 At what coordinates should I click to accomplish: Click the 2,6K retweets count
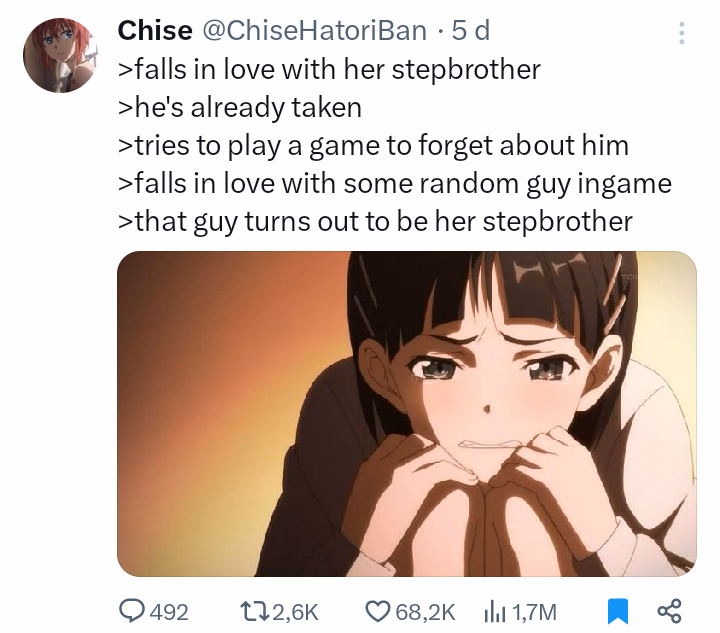296,612
